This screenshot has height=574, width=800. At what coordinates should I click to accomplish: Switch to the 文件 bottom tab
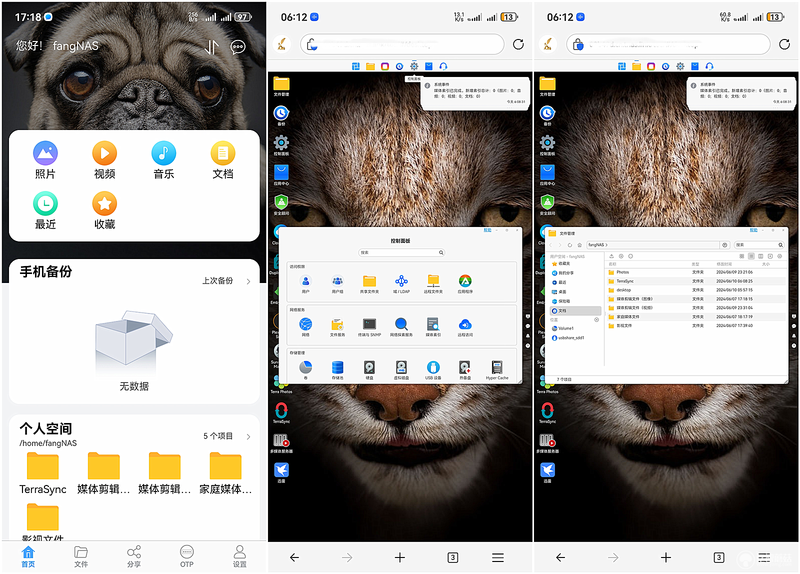[81, 557]
